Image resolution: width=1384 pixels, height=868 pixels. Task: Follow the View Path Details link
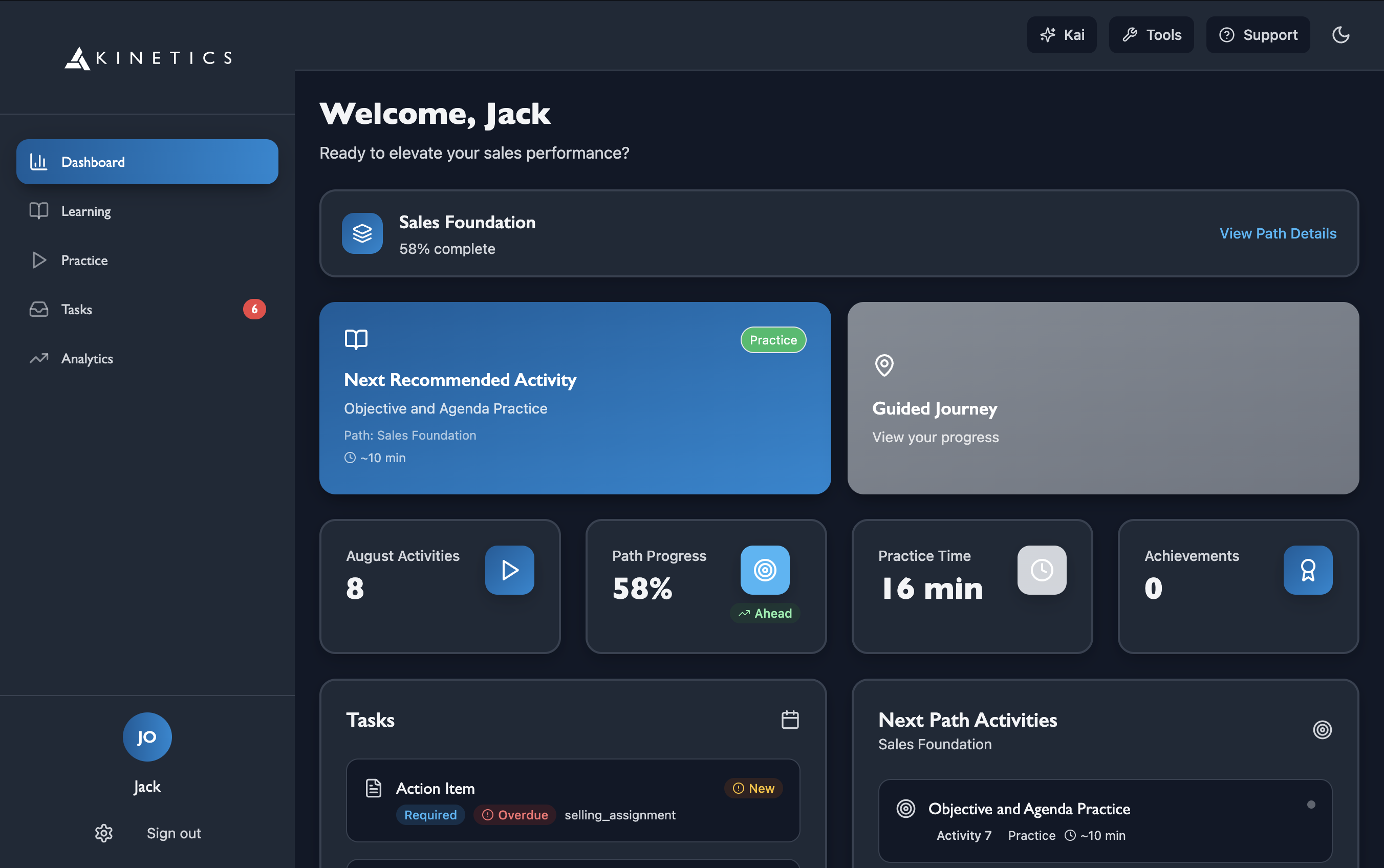(x=1278, y=234)
